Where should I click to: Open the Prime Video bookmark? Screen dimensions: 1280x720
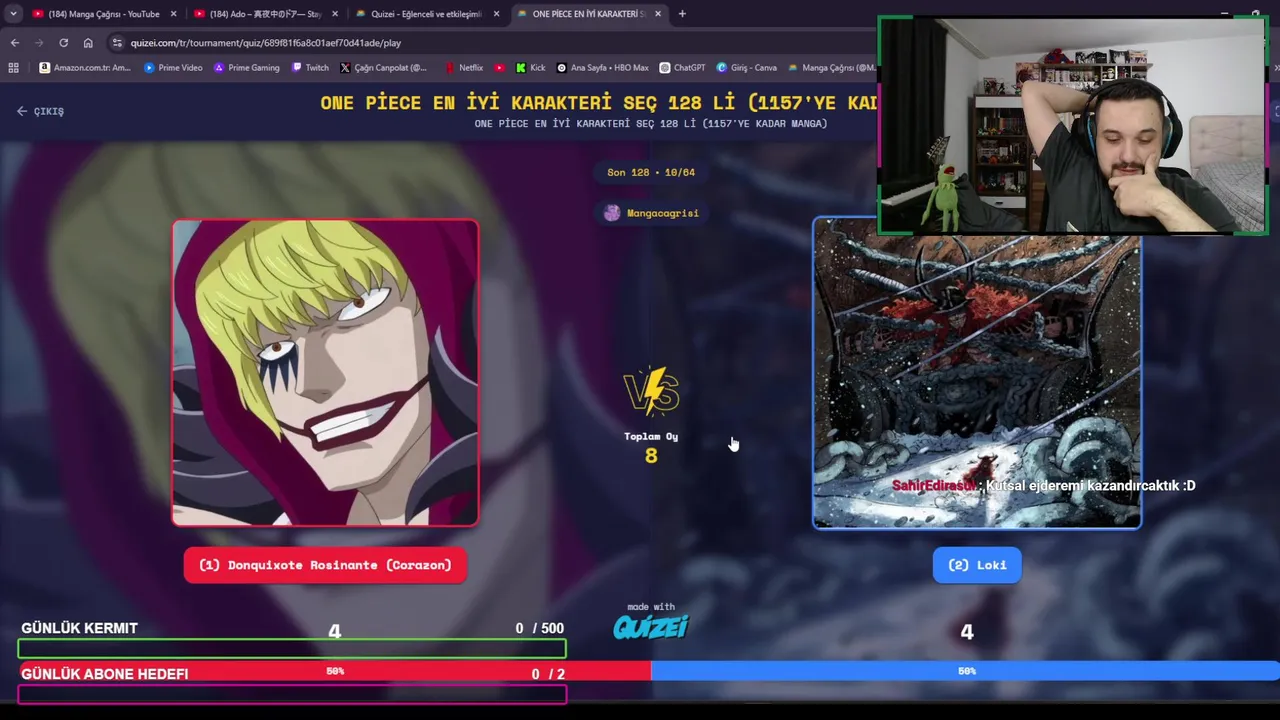173,68
